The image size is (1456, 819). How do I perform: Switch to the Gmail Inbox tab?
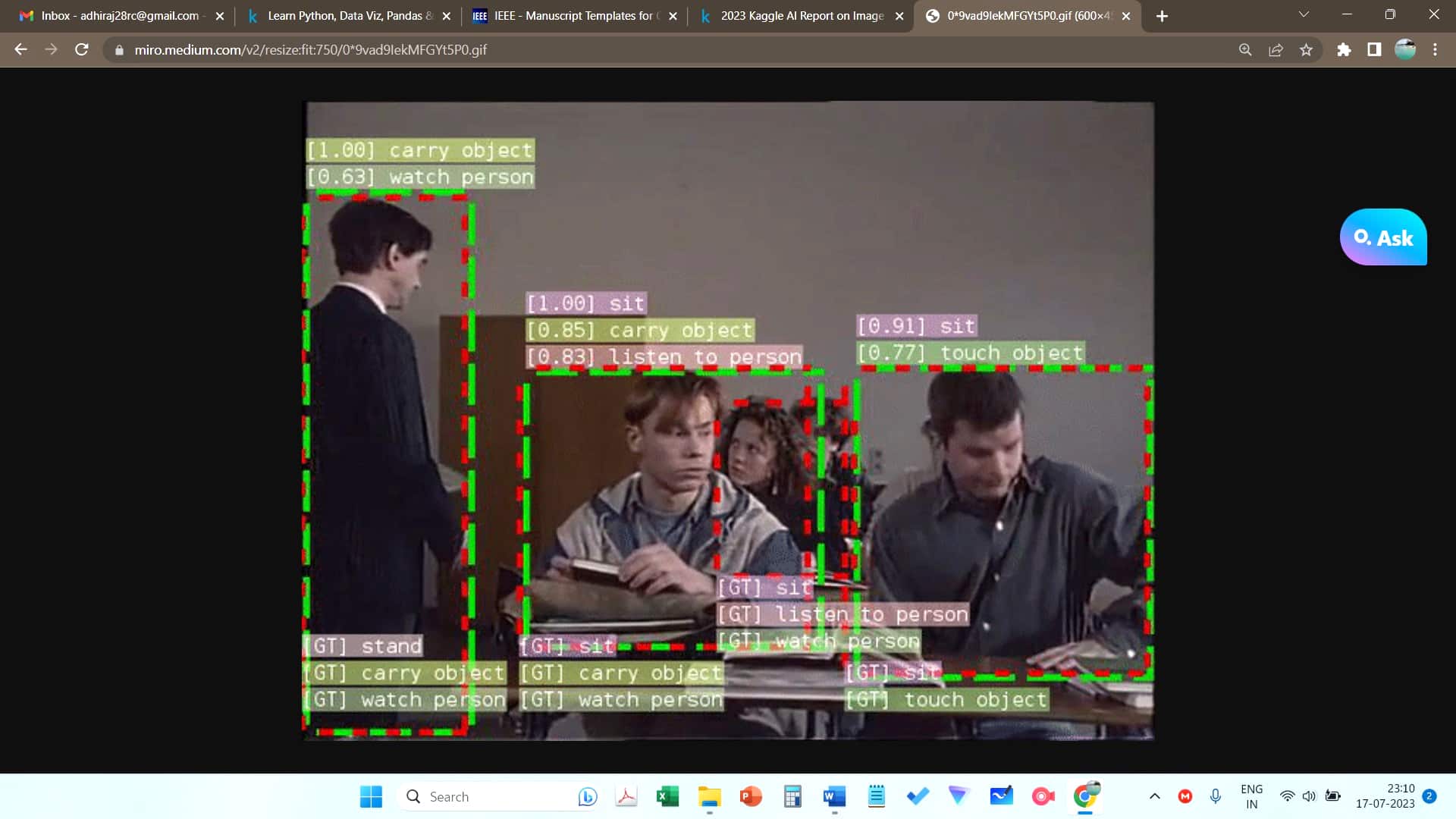[x=118, y=16]
